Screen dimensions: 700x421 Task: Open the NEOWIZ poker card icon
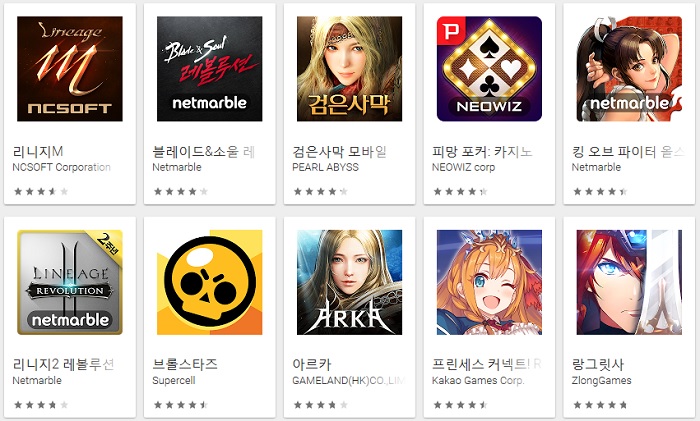click(489, 69)
